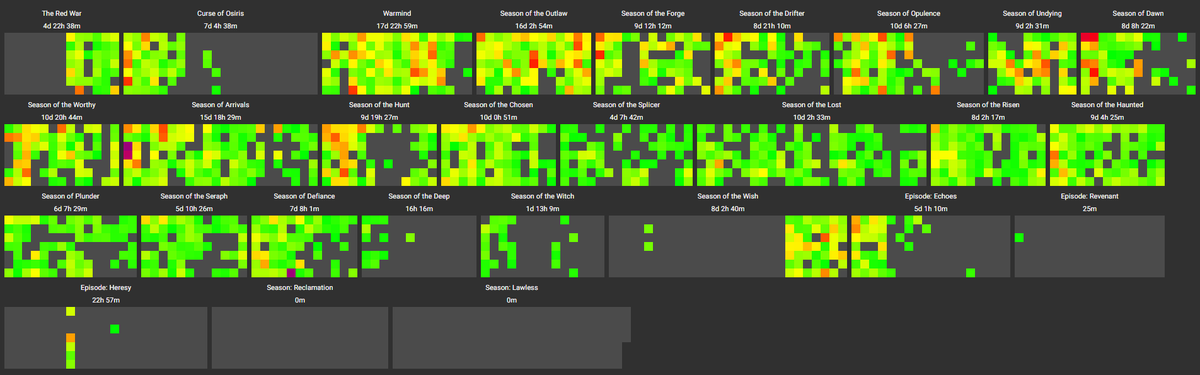Click "Season of the Seraph" label

pos(194,196)
